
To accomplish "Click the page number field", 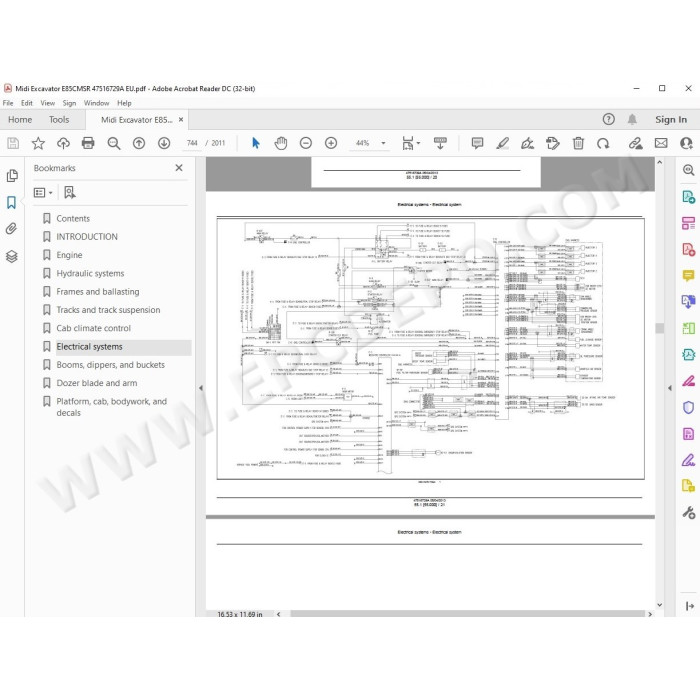I will click(x=192, y=143).
